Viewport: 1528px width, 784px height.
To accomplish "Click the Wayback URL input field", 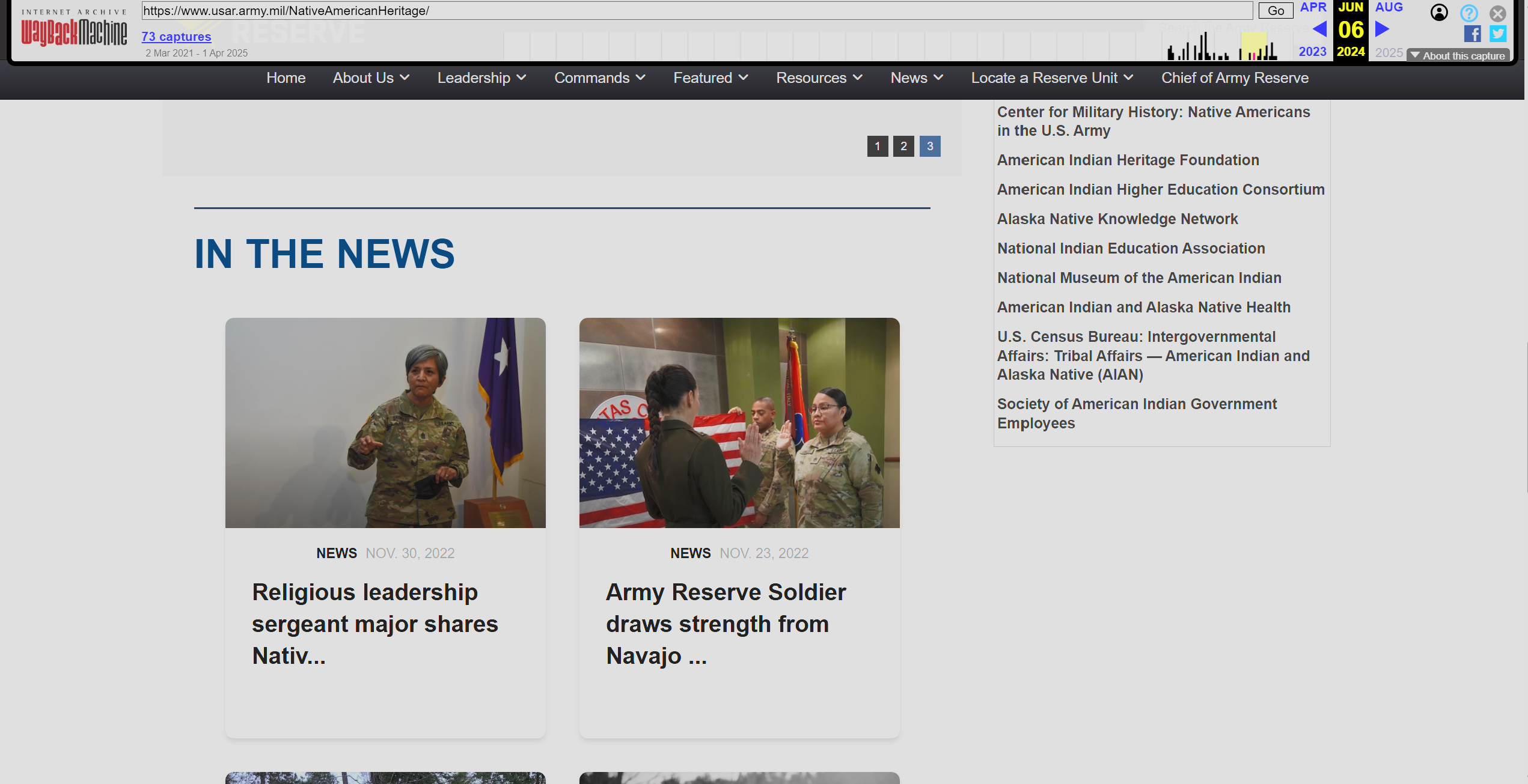I will (696, 11).
